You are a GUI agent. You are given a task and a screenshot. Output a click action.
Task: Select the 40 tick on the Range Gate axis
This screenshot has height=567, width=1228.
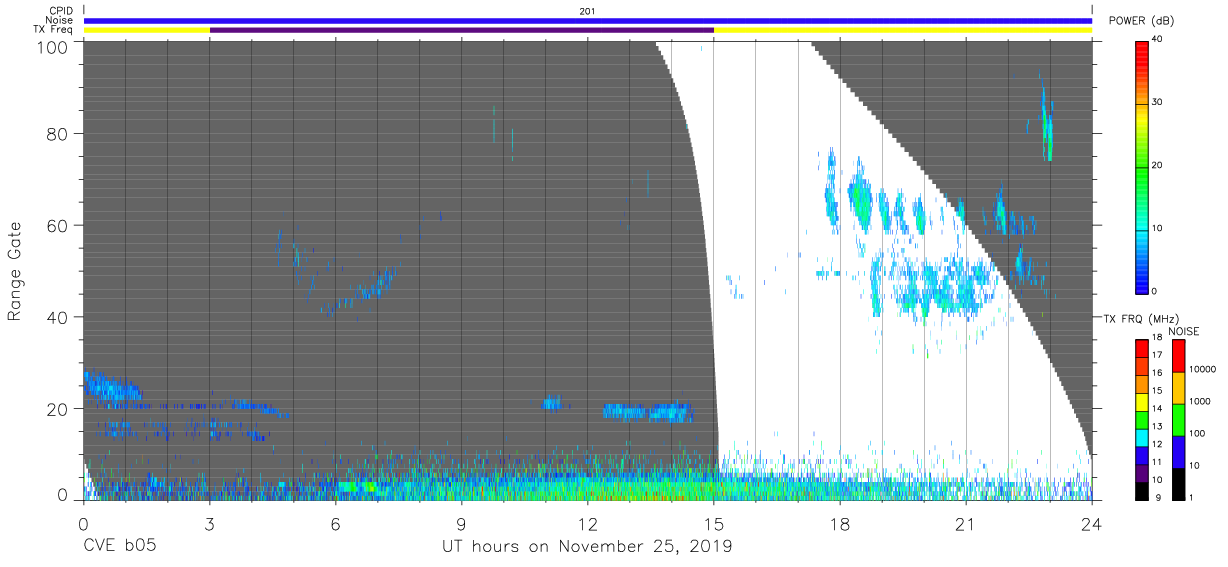click(59, 317)
